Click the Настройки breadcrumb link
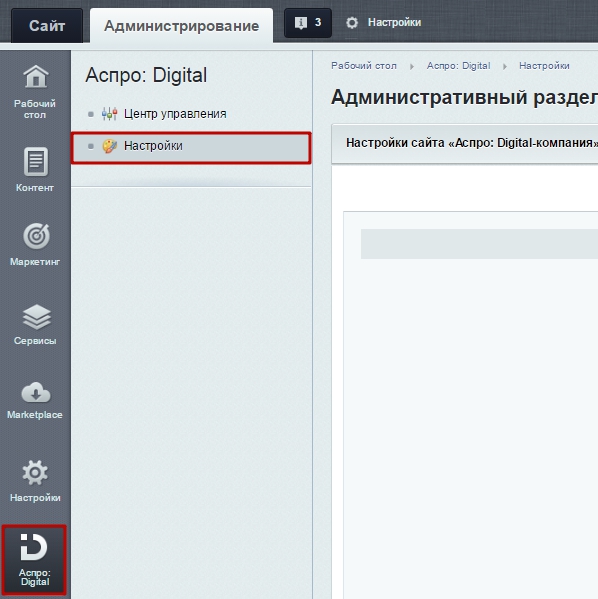Viewport: 598px width, 599px height. [x=544, y=66]
